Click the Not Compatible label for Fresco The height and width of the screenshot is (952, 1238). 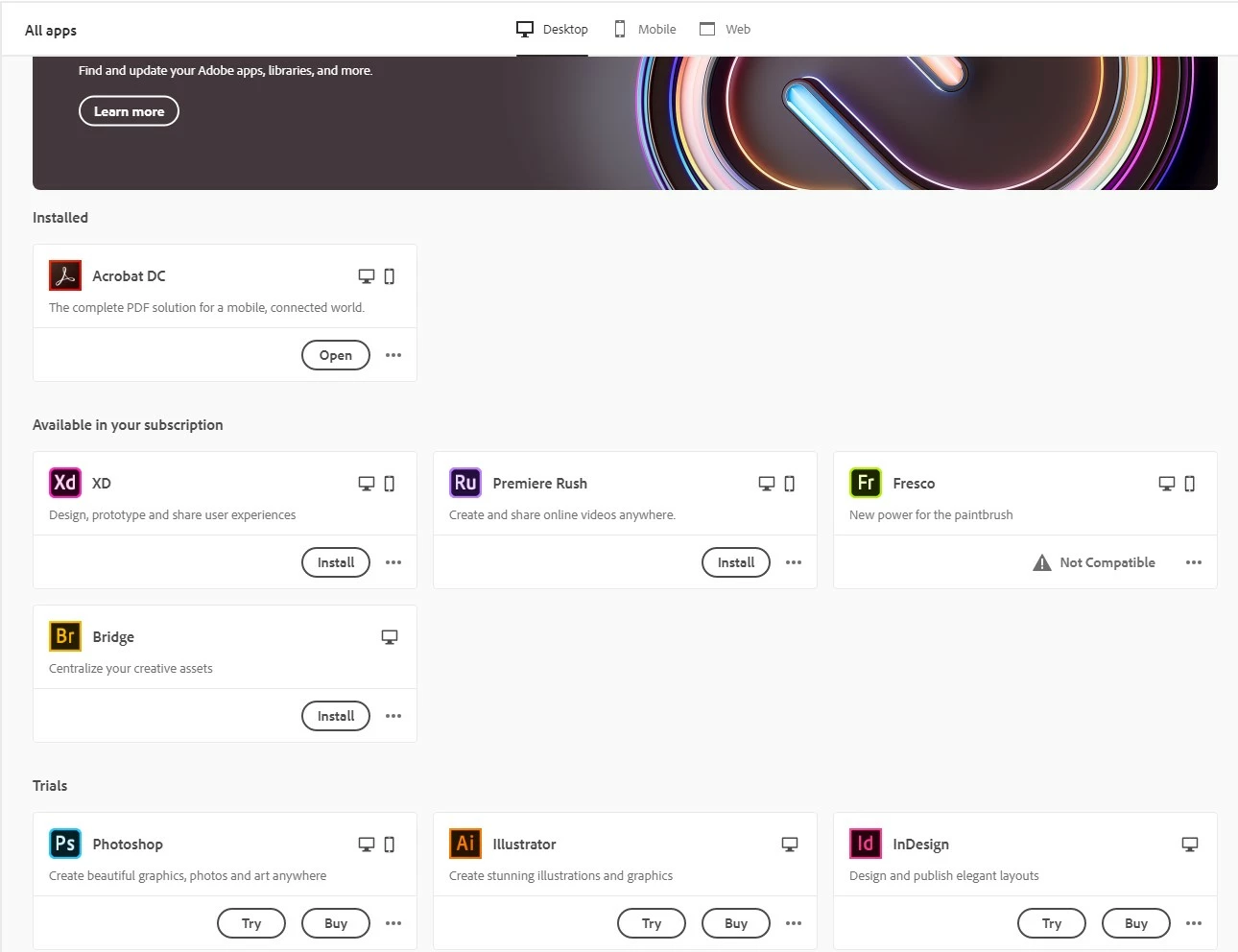click(x=1107, y=562)
